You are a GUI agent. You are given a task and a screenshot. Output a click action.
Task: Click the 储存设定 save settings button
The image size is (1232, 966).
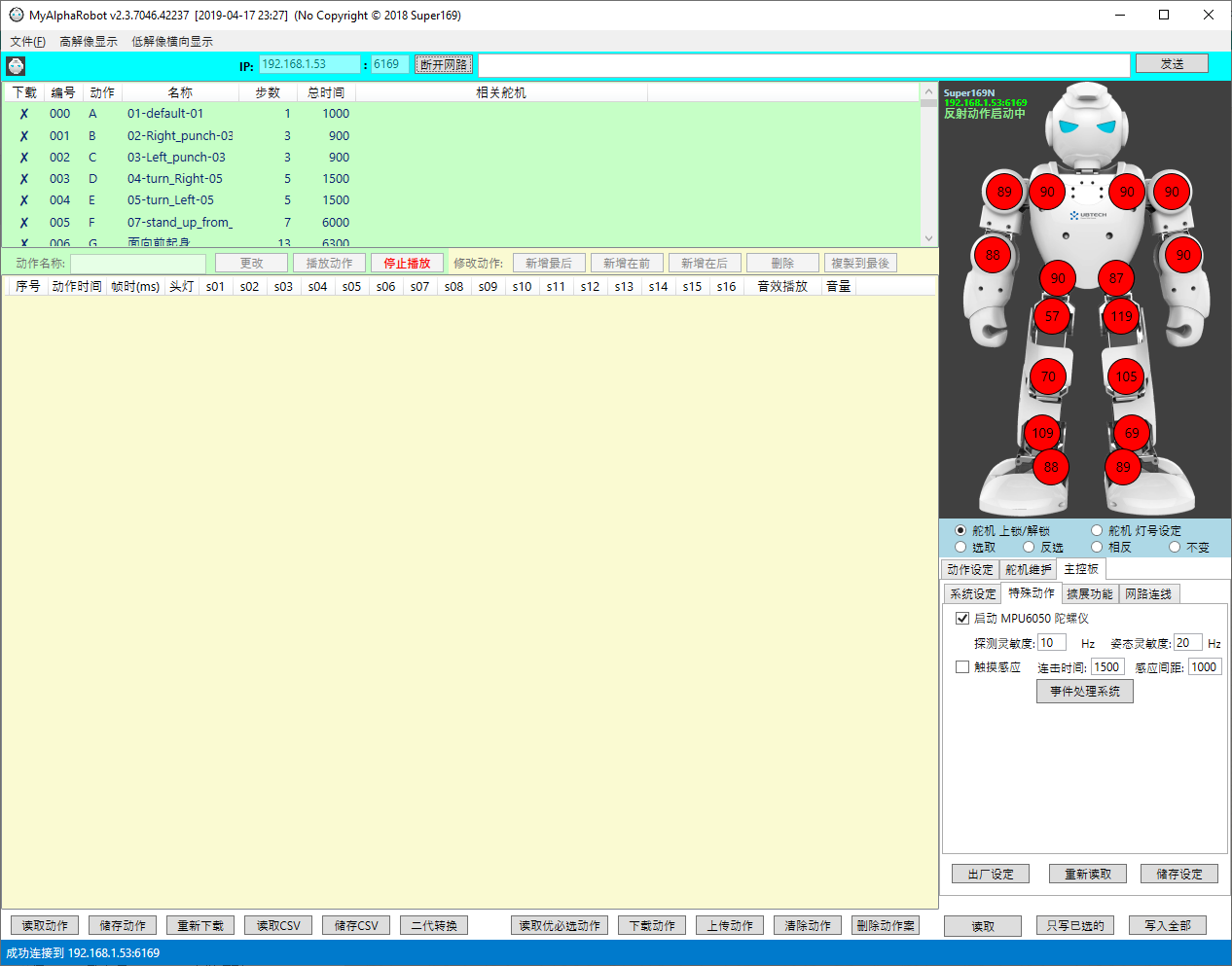pos(1179,874)
